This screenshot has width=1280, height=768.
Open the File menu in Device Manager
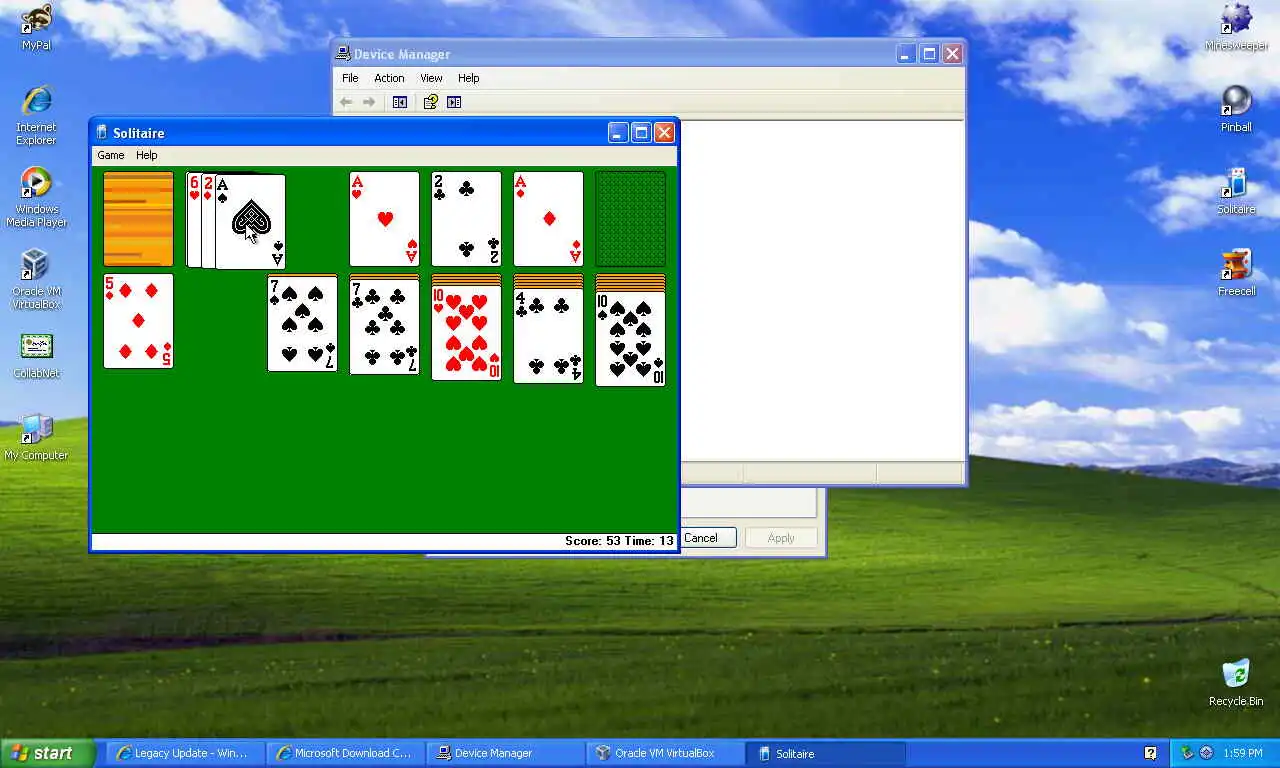coord(350,78)
